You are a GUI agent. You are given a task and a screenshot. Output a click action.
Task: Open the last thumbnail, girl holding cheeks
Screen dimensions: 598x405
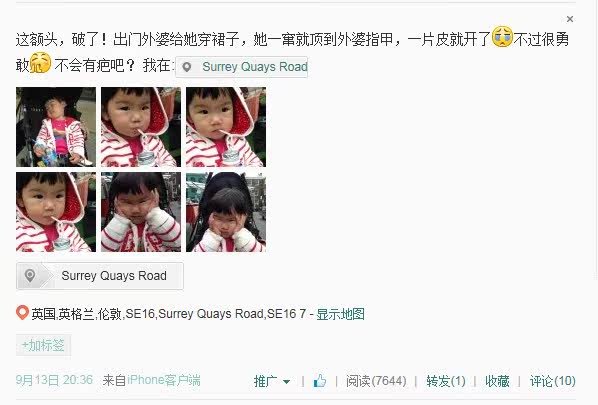coord(226,212)
